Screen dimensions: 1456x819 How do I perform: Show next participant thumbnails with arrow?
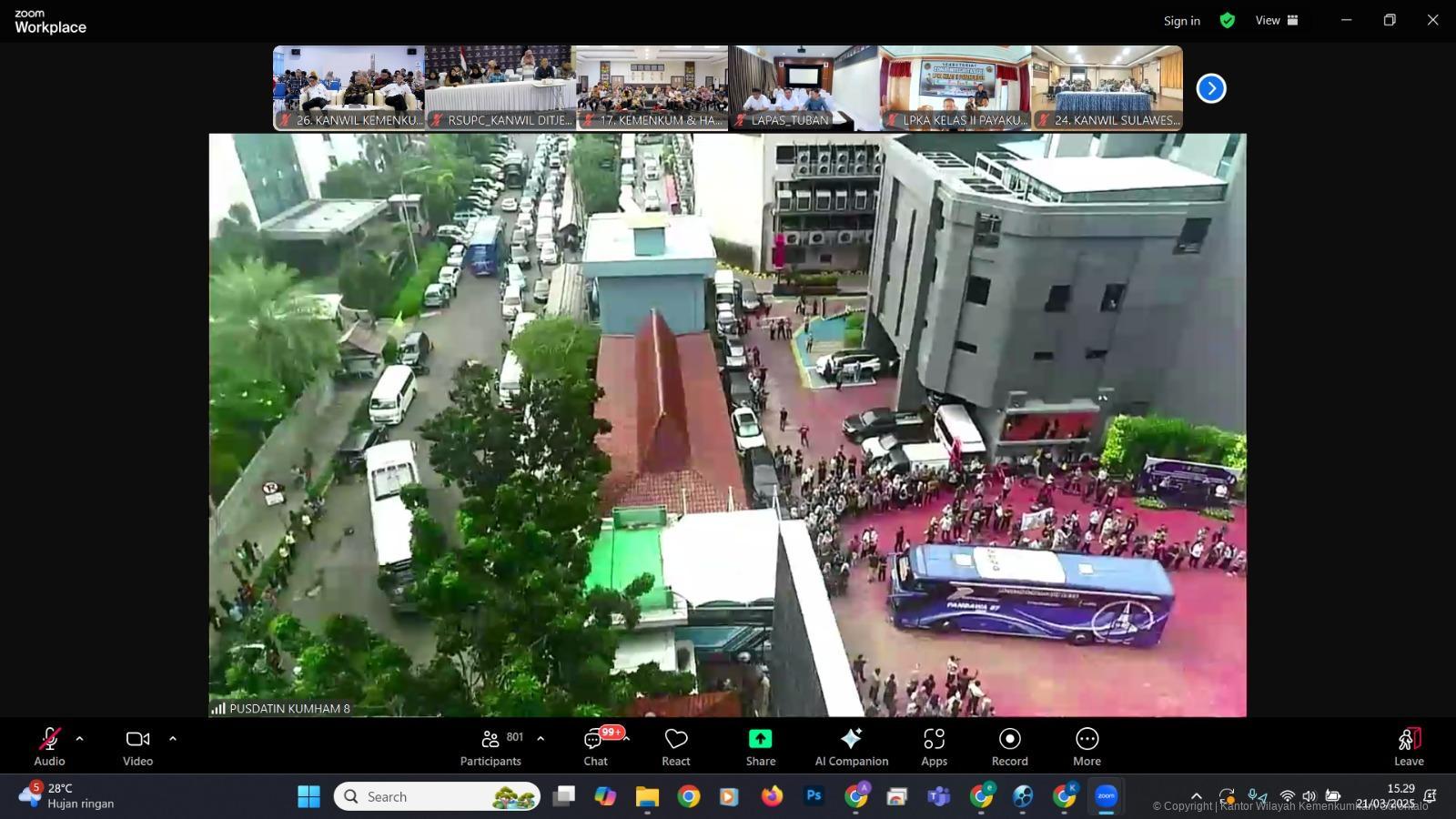pos(1210,88)
